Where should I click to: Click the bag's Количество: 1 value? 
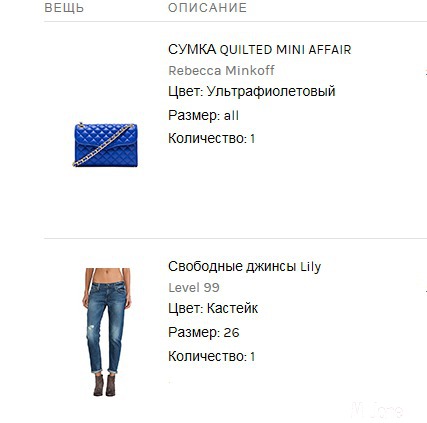point(212,138)
